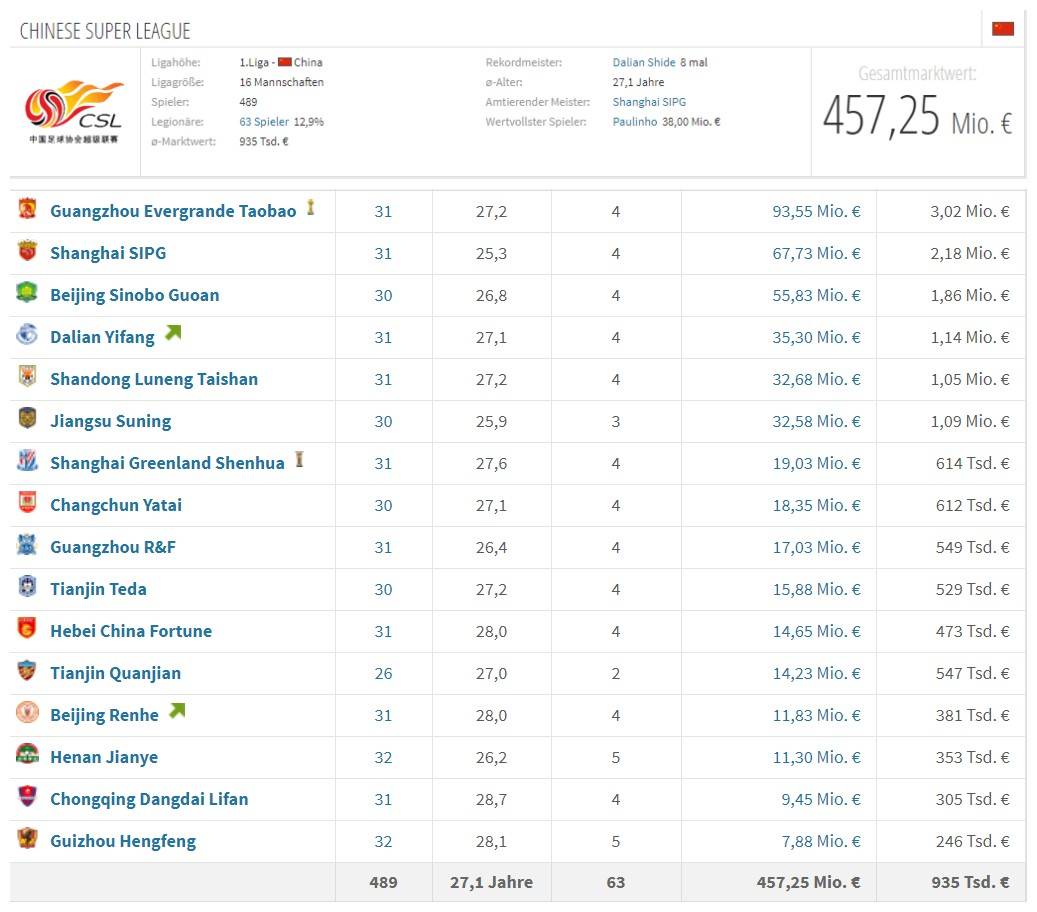Open Chongqing Dangdai Lifan club page
1037x912 pixels.
coord(149,799)
